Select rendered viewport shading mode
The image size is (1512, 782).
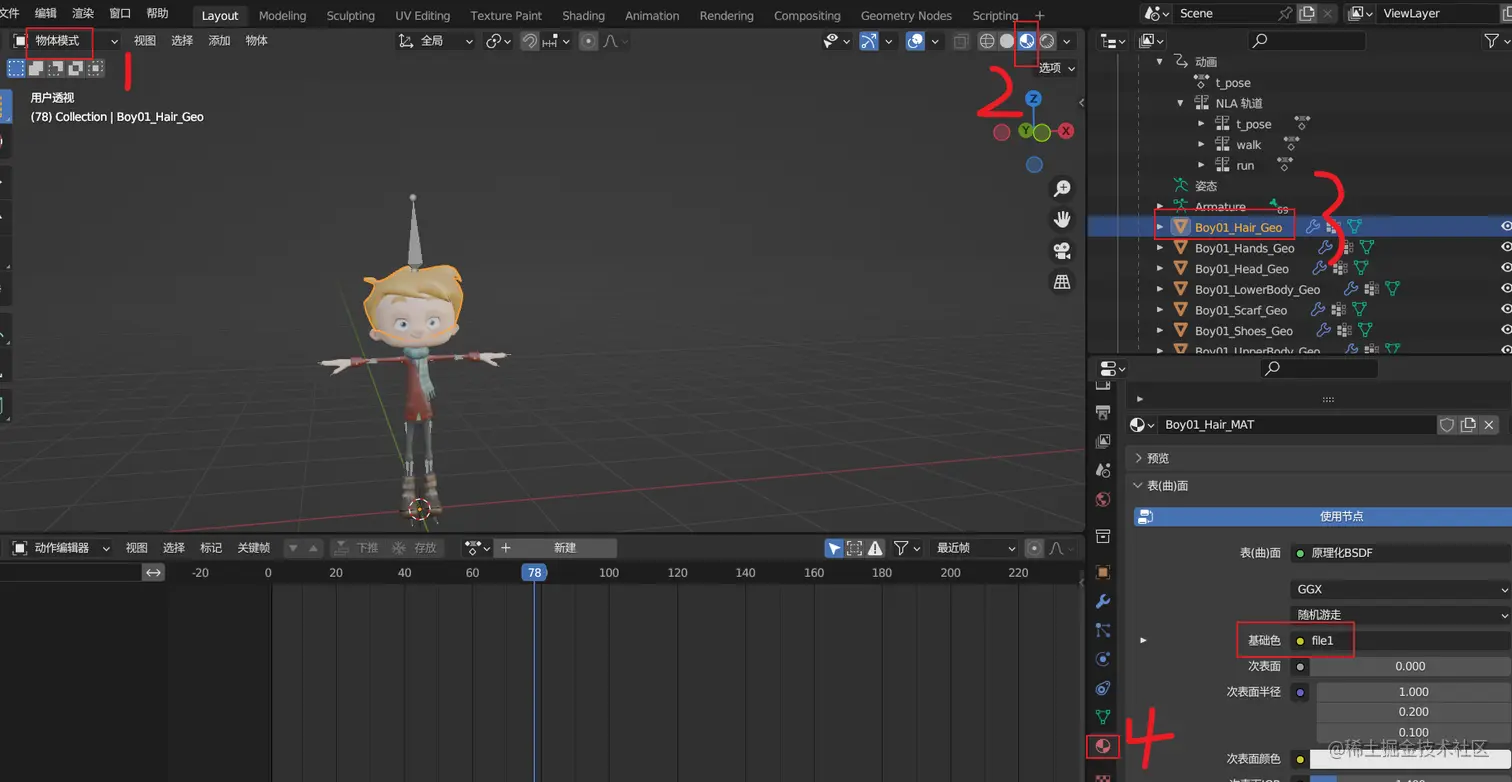(1046, 41)
